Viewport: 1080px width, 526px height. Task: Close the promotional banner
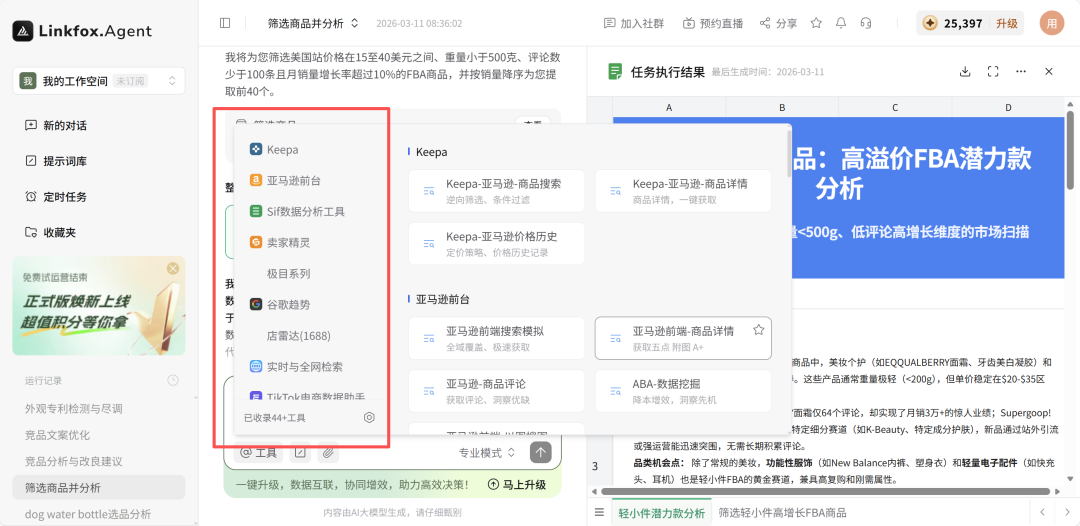(173, 268)
